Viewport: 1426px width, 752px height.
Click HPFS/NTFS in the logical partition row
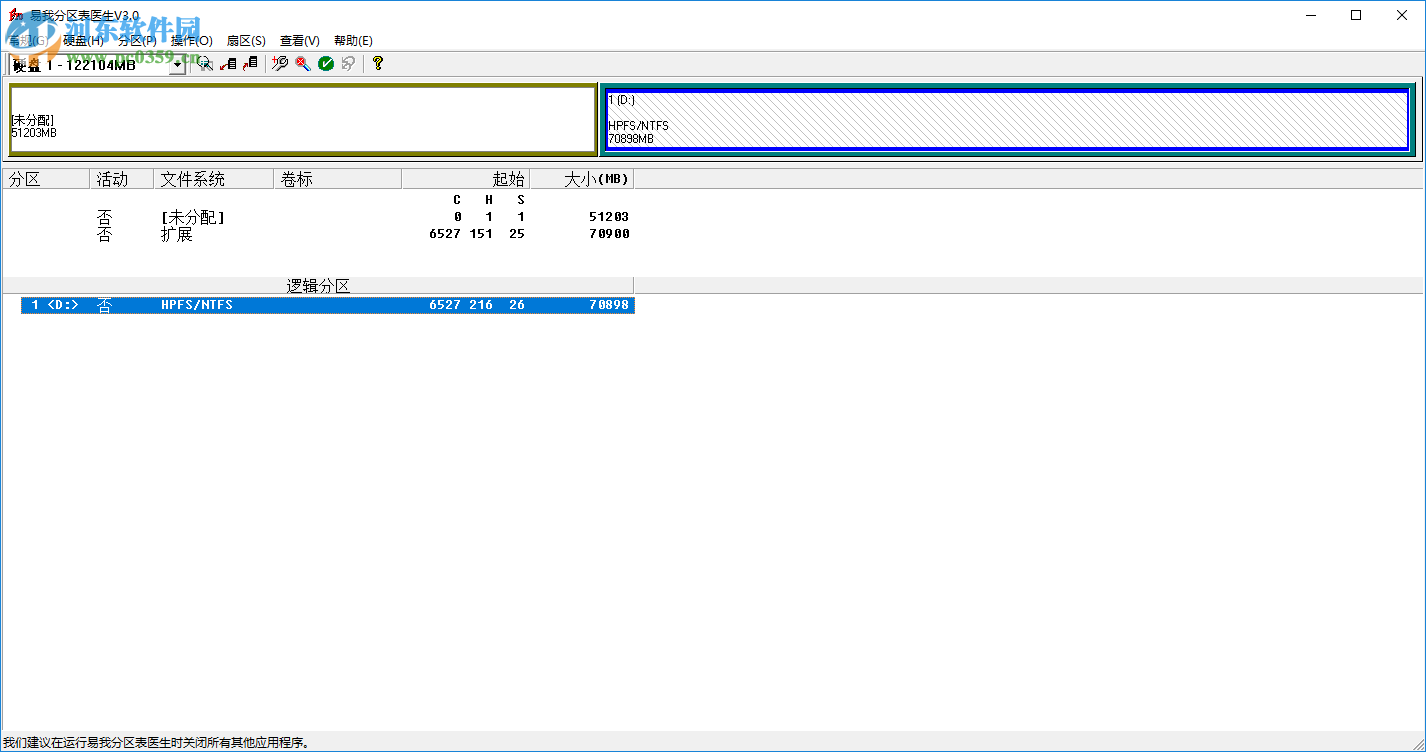(x=197, y=305)
